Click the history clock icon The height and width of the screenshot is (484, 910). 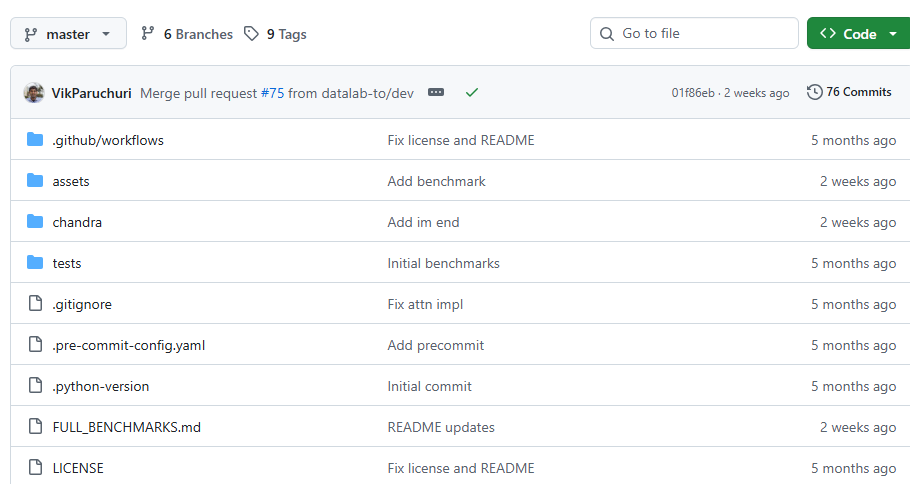pyautogui.click(x=815, y=92)
